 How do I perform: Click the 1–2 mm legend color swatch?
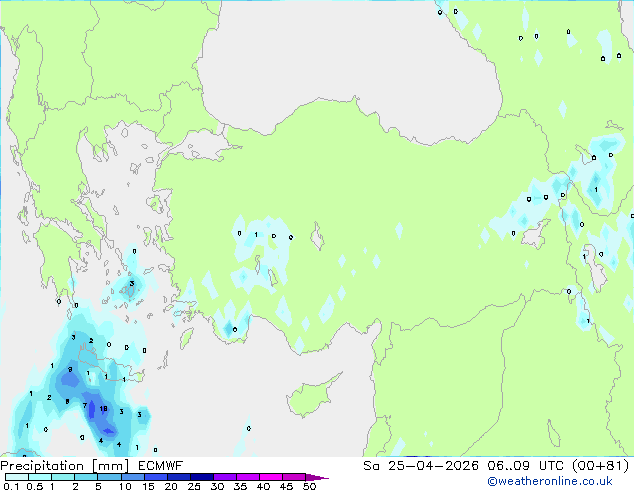pos(63,477)
